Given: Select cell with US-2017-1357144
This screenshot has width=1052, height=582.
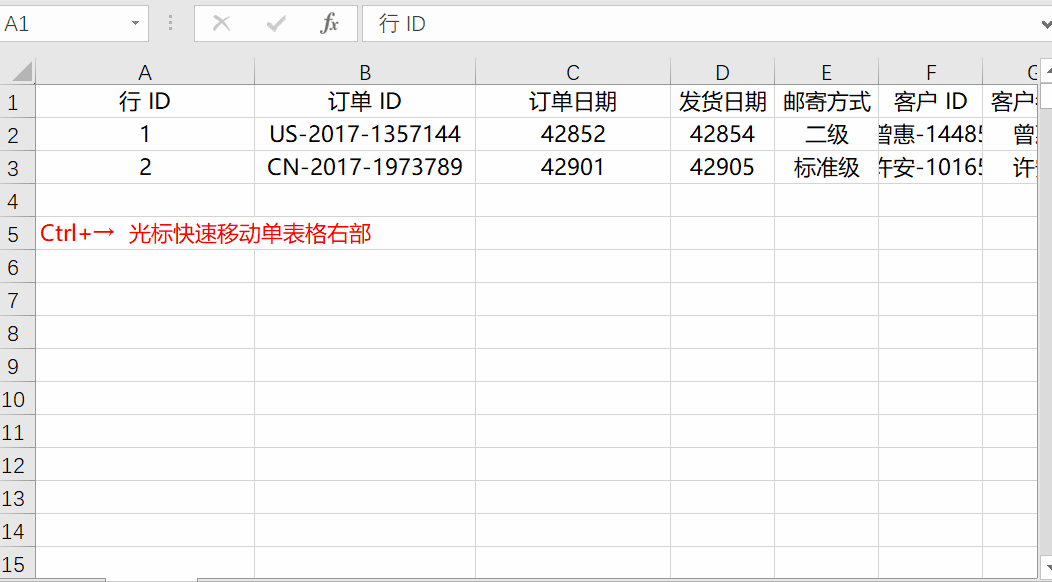Looking at the screenshot, I should [365, 134].
